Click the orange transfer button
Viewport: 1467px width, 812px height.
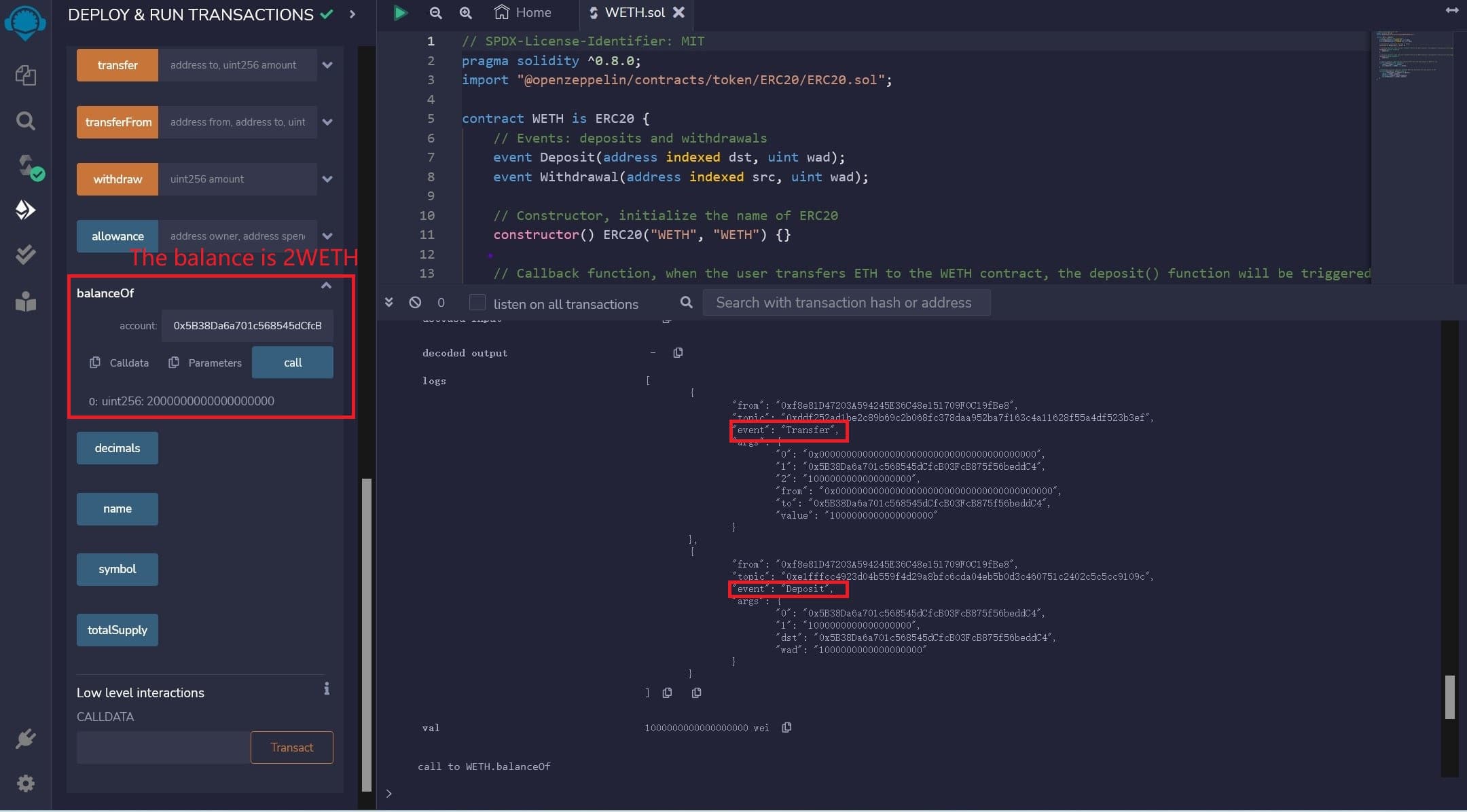click(x=117, y=65)
